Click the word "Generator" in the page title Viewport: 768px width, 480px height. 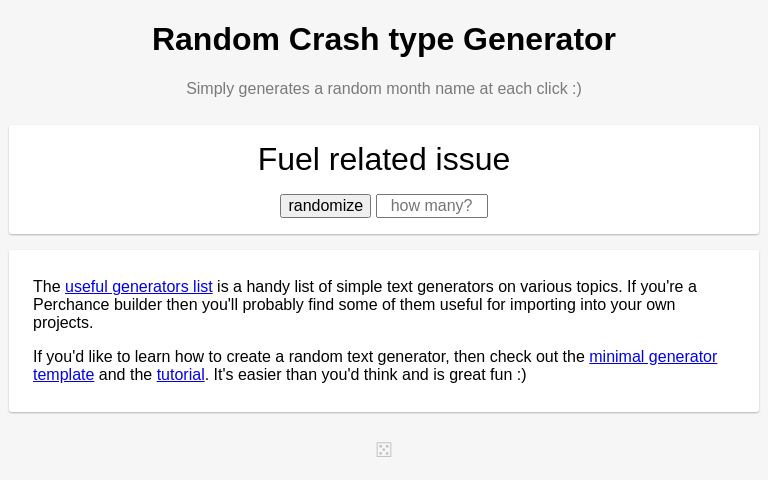click(x=539, y=39)
